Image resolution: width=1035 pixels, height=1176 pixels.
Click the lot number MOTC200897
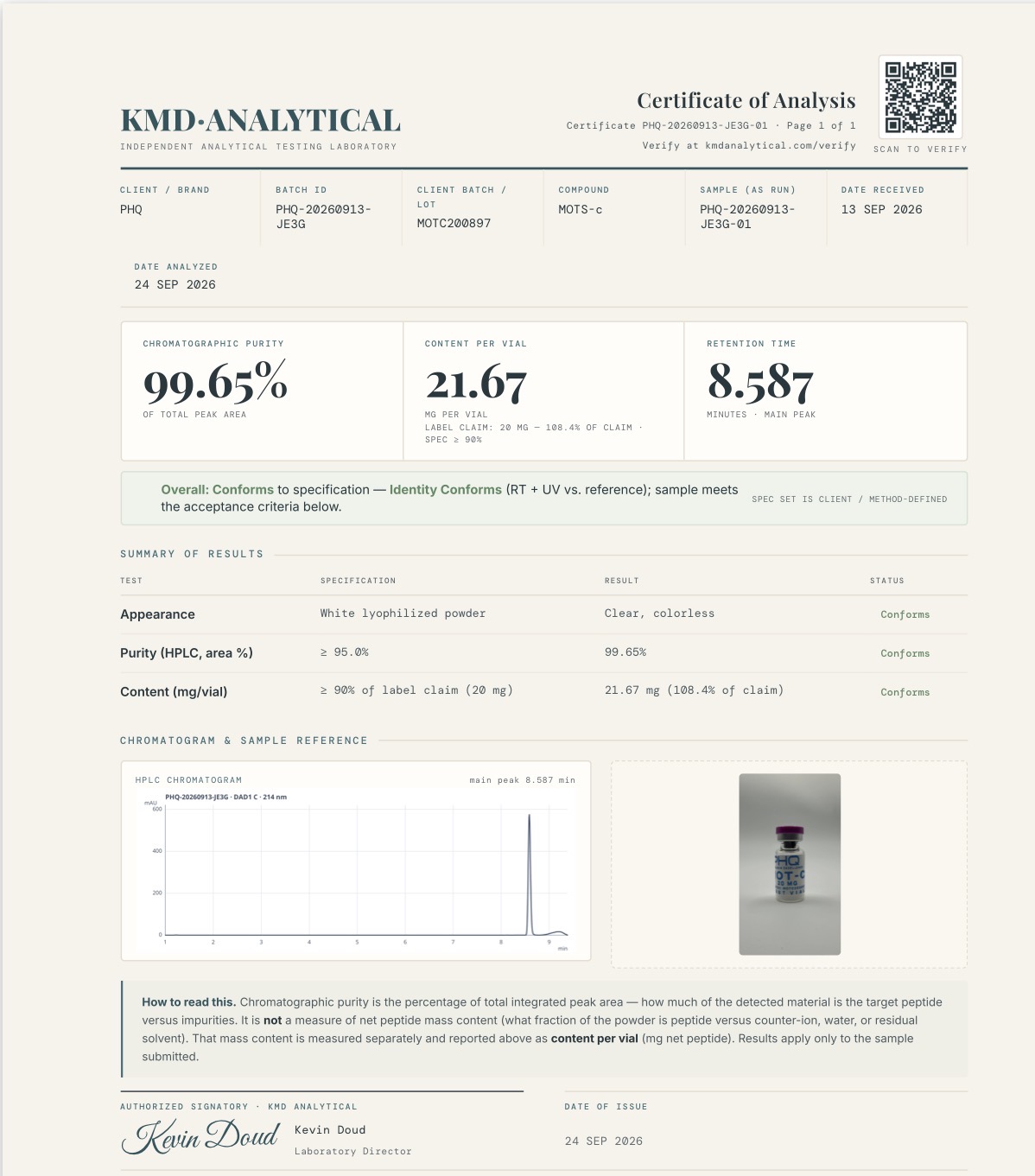point(454,223)
